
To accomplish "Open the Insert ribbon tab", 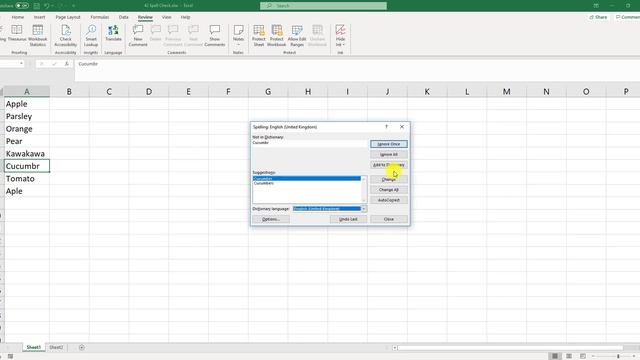I will click(x=40, y=17).
